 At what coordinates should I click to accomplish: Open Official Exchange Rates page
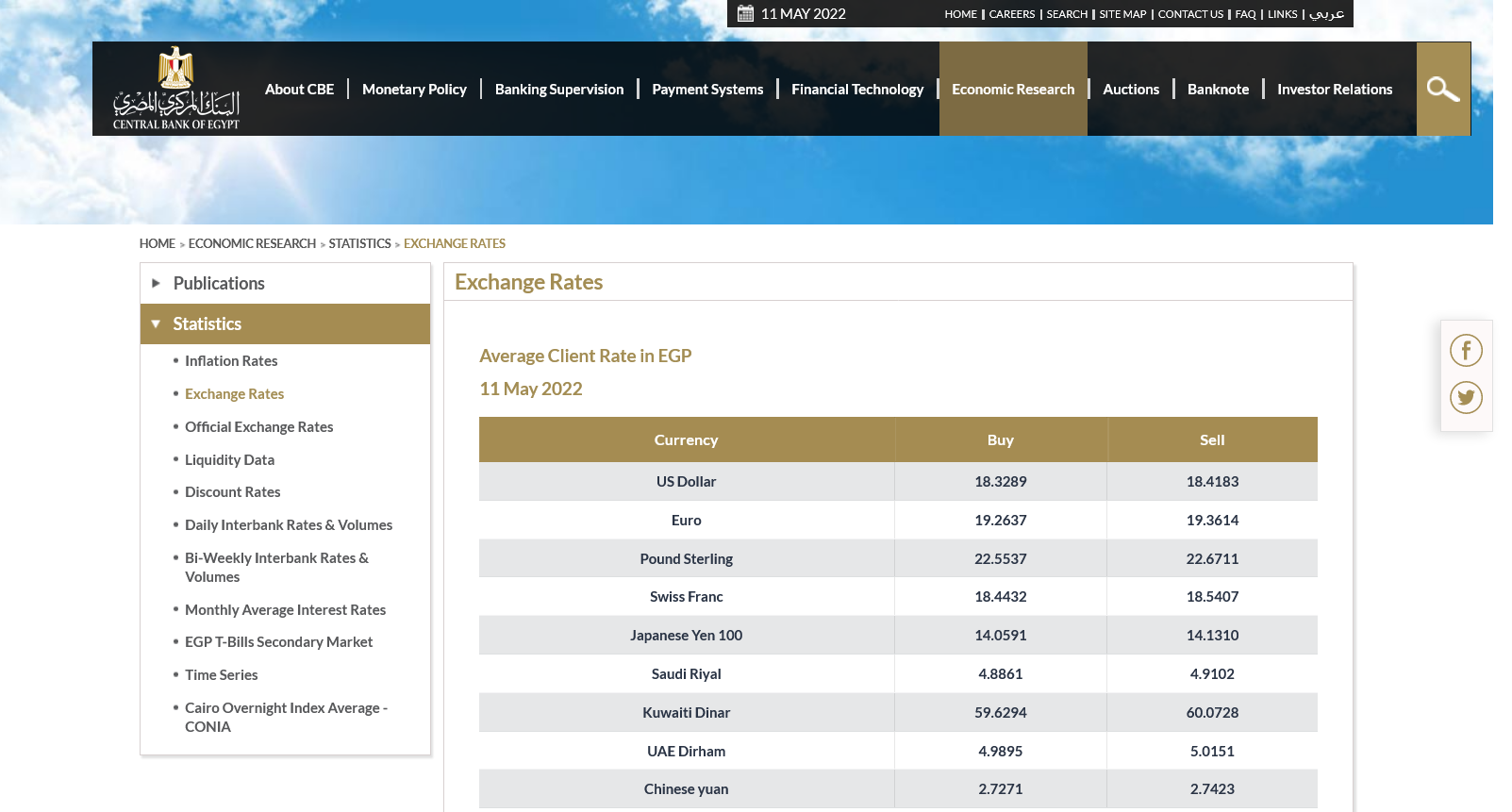coord(258,427)
